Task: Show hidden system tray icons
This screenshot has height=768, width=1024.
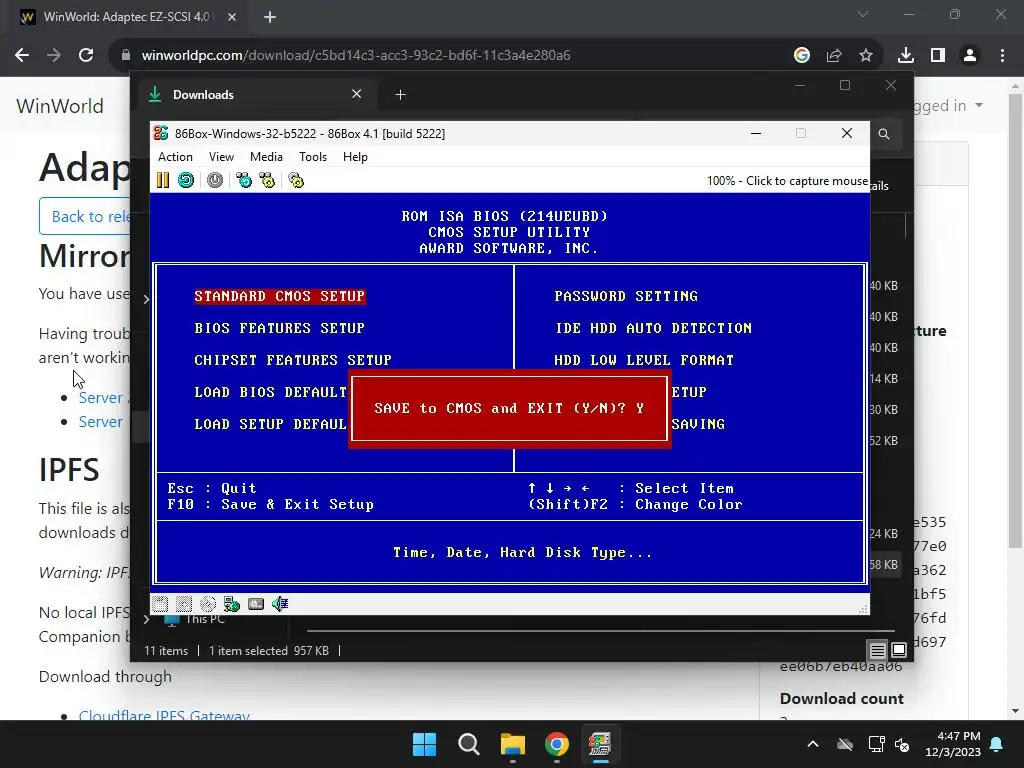Action: click(813, 744)
